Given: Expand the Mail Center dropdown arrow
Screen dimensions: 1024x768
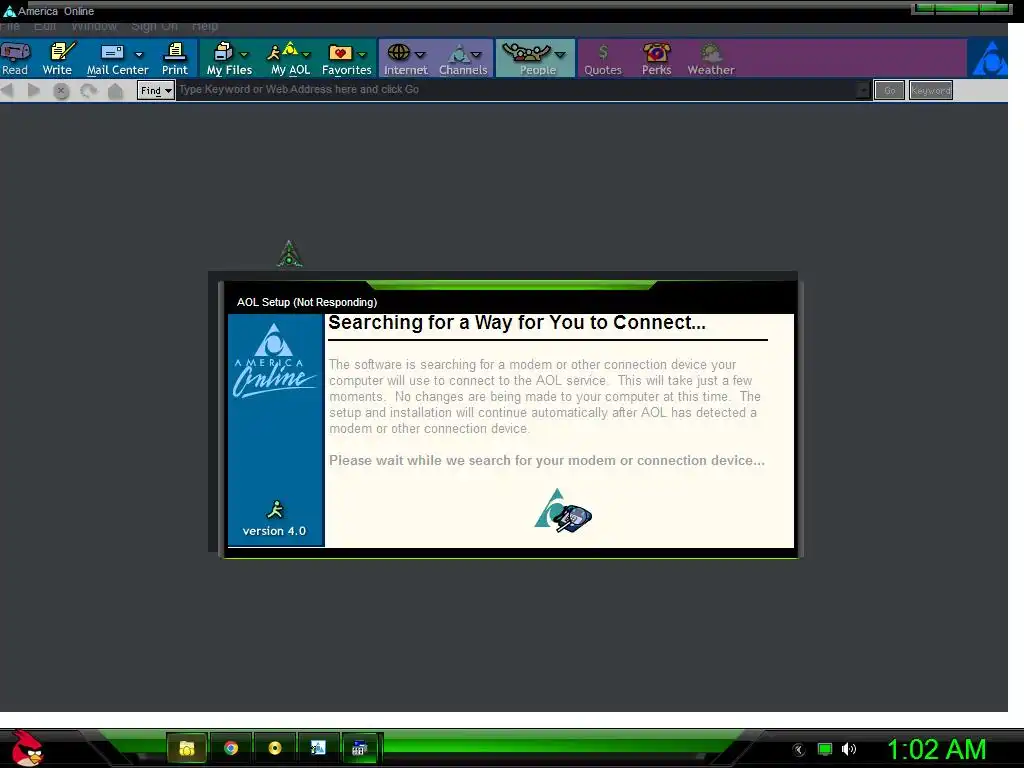Looking at the screenshot, I should [138, 55].
